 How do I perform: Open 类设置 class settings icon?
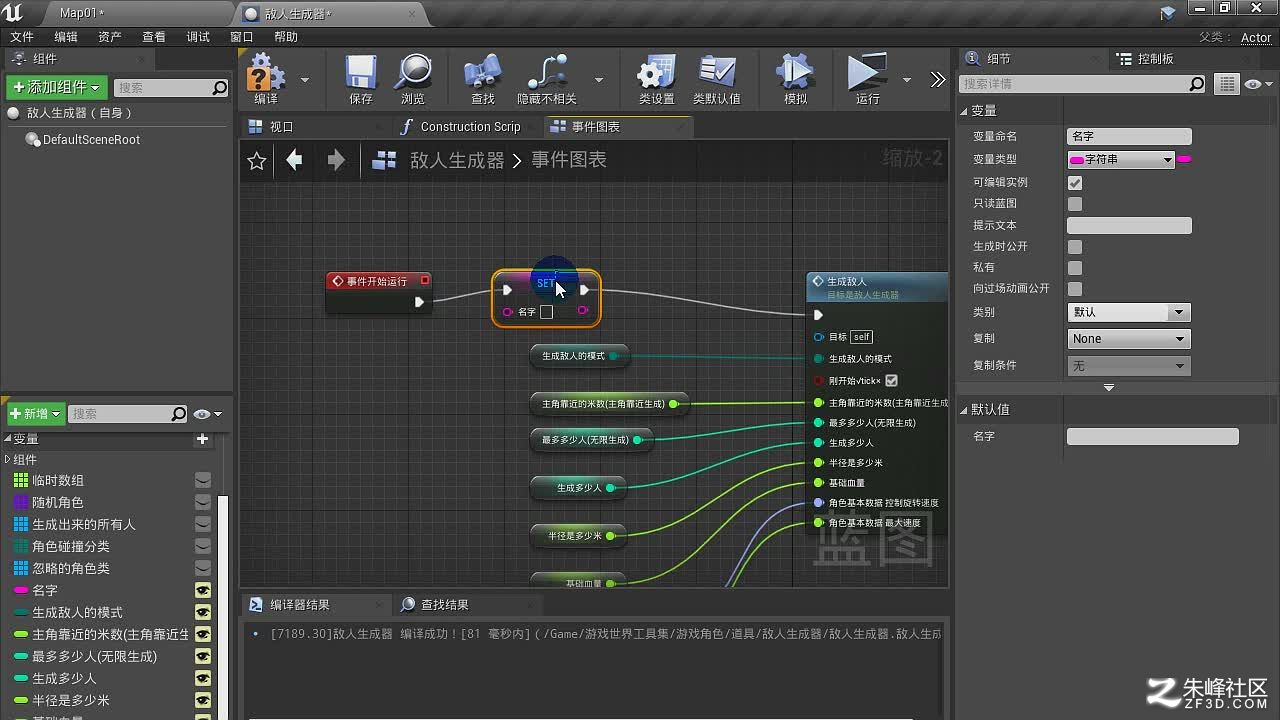[656, 78]
